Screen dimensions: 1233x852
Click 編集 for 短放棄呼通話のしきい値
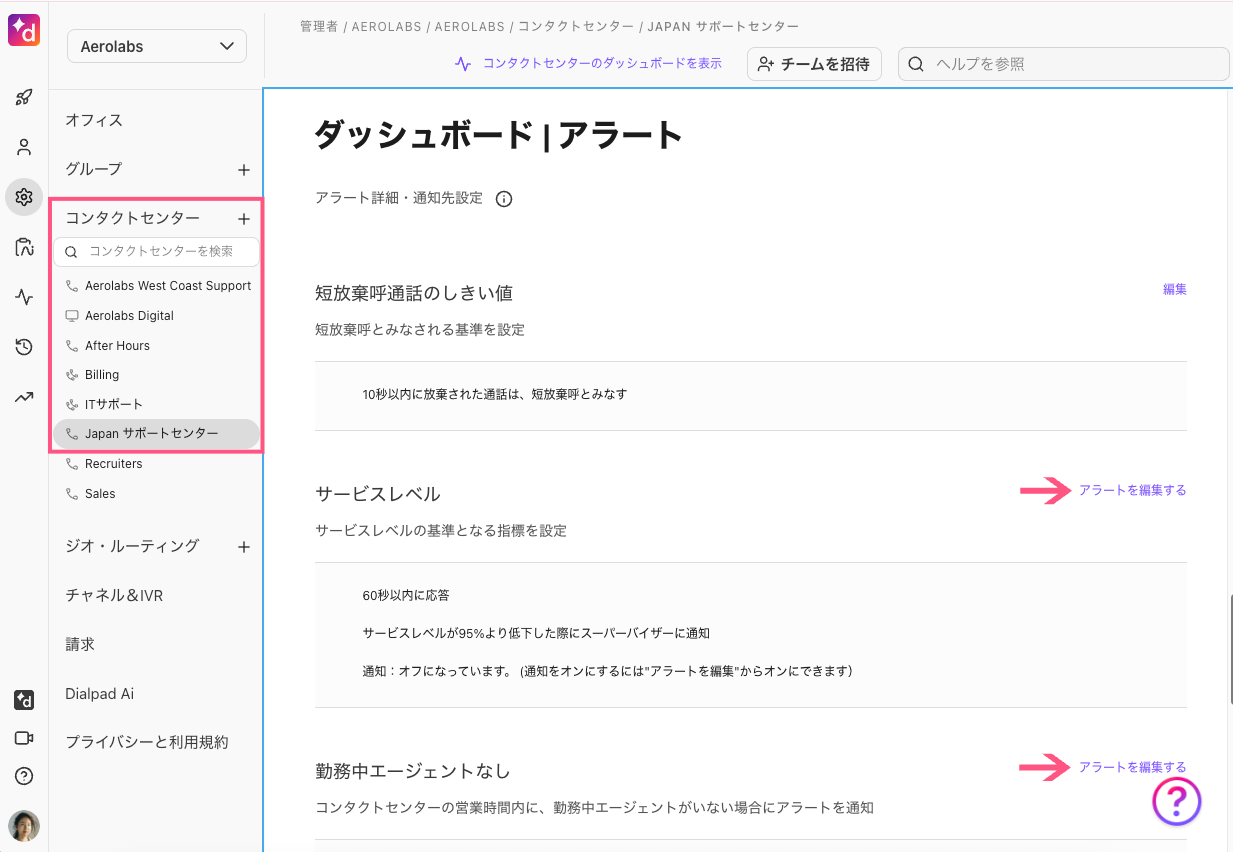pyautogui.click(x=1174, y=289)
